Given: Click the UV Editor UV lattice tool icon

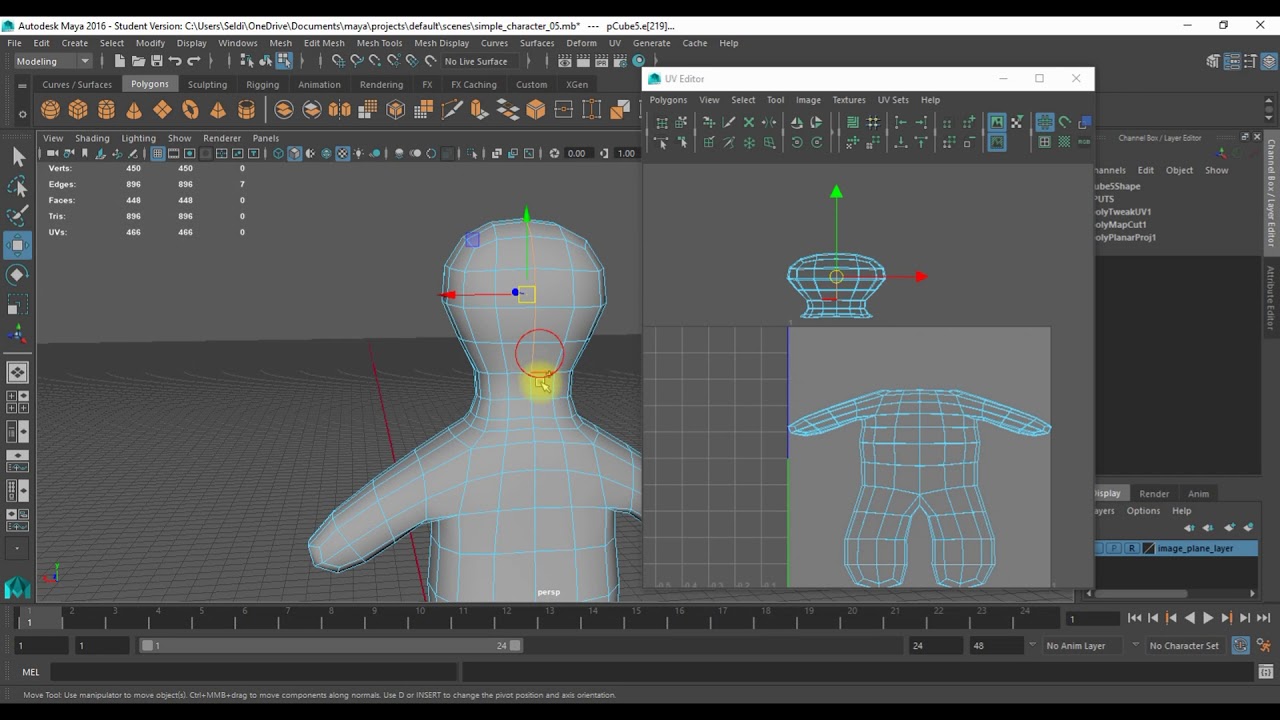Looking at the screenshot, I should point(660,122).
